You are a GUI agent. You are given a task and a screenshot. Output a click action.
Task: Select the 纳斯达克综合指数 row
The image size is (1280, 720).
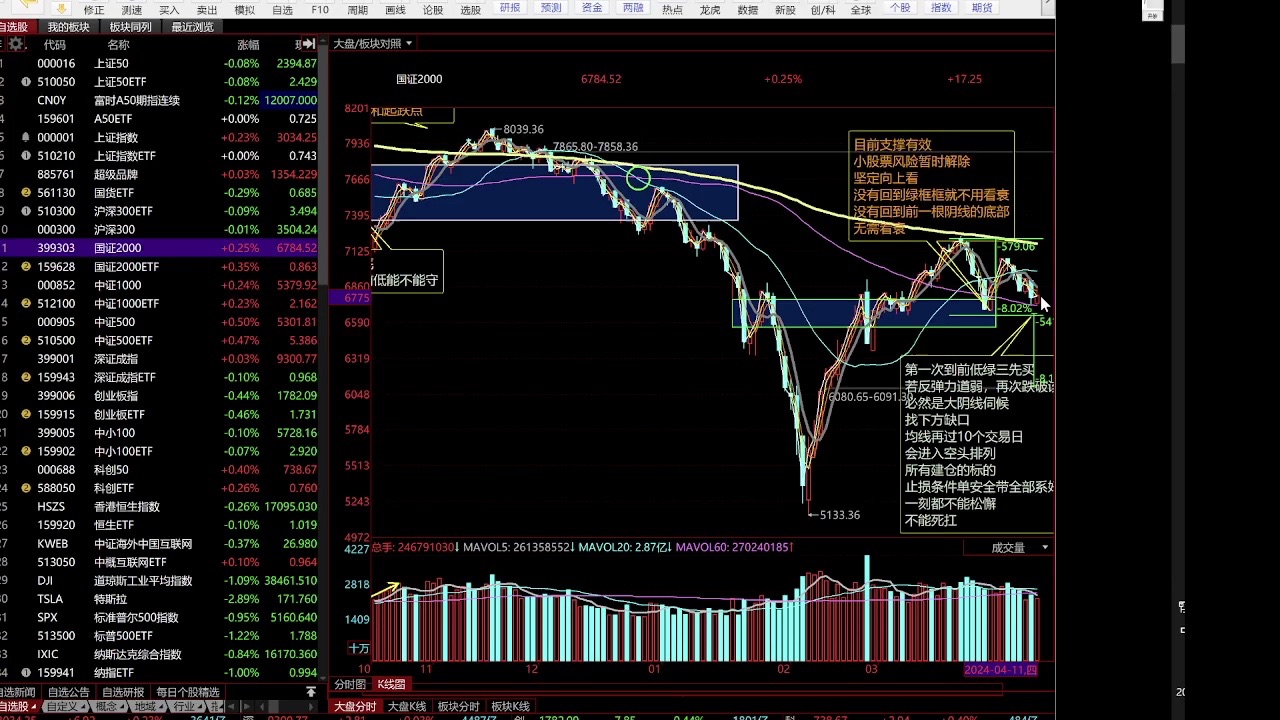pyautogui.click(x=159, y=654)
